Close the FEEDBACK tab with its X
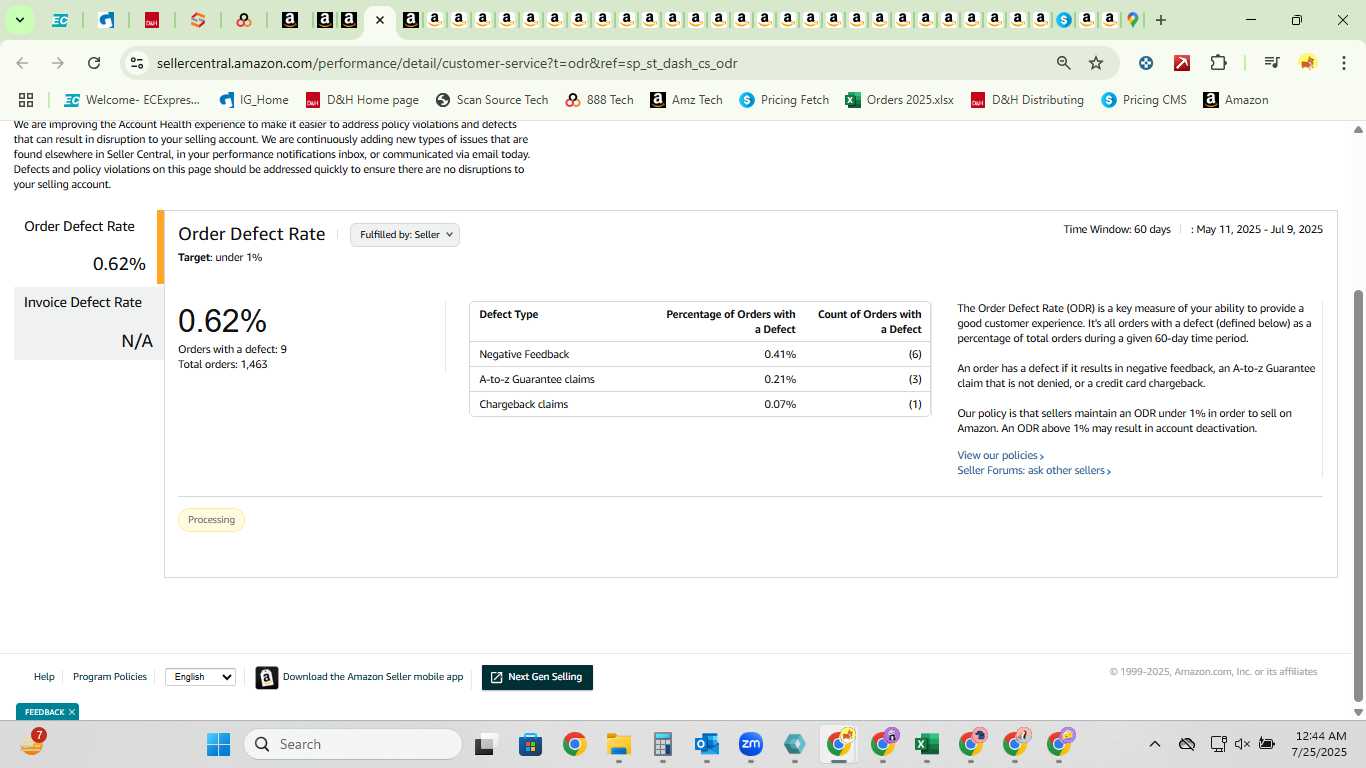This screenshot has height=768, width=1366. click(x=72, y=712)
